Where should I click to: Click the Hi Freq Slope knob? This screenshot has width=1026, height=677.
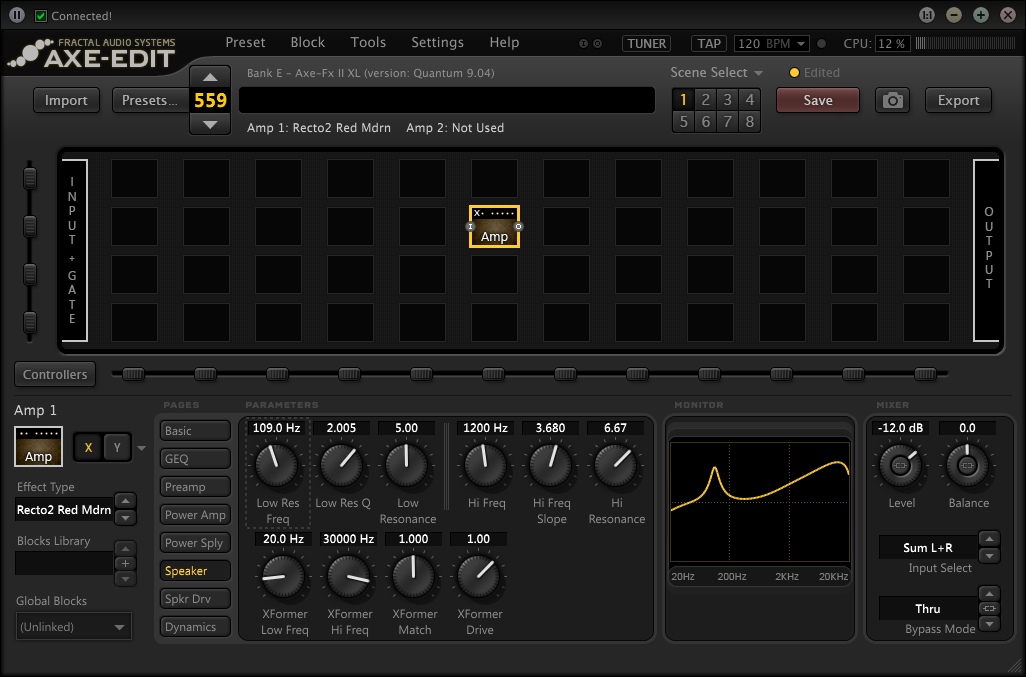(x=550, y=465)
